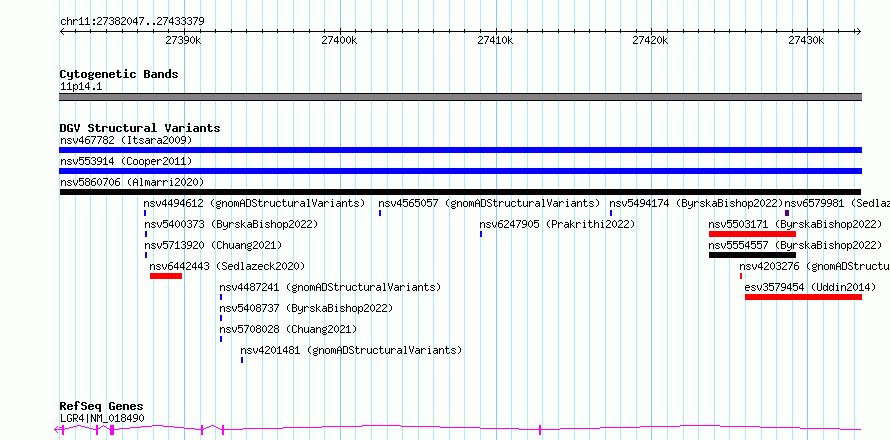
Task: Click the chr11:27382047..27433379 position text
Action: [x=132, y=22]
